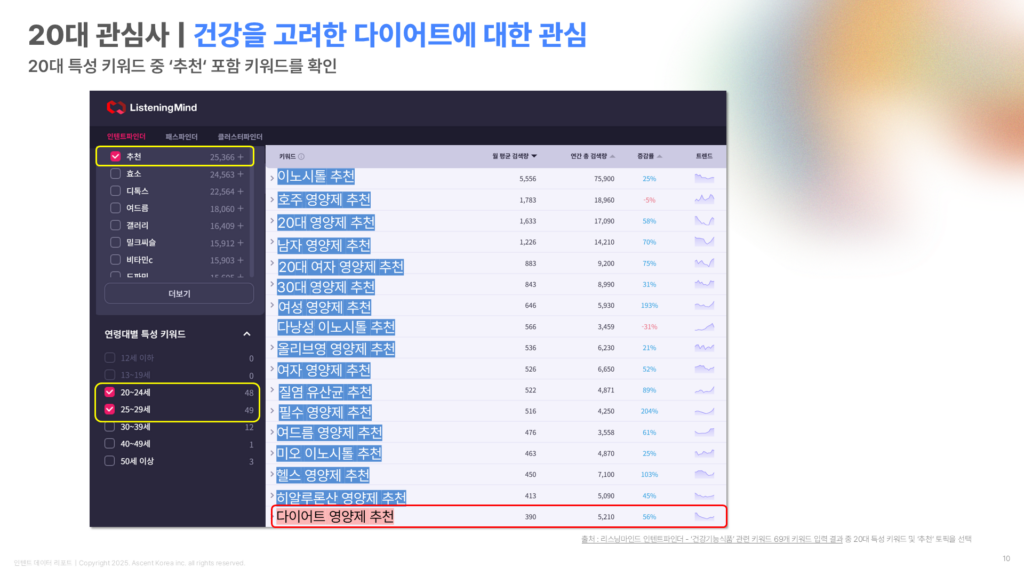1024x576 pixels.
Task: Open the 20대 여자 영양제 추천 keyword
Action: (x=340, y=266)
